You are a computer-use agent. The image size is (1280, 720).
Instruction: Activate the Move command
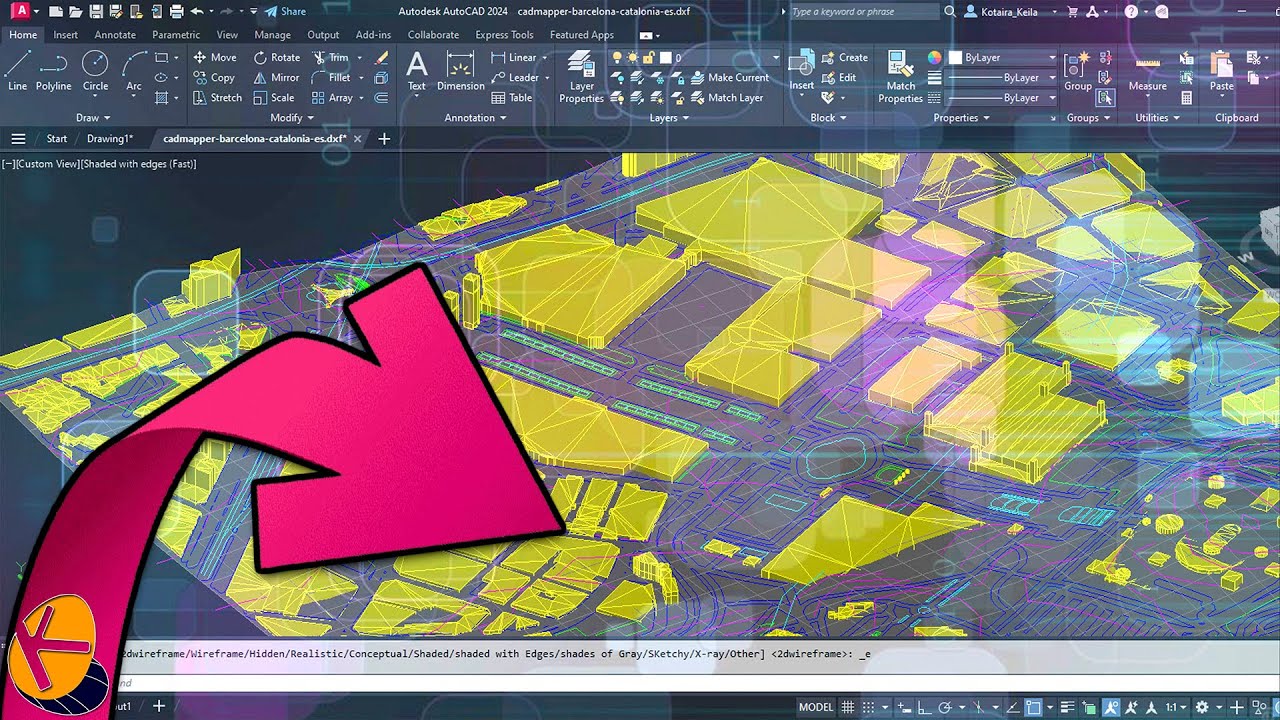click(x=215, y=58)
